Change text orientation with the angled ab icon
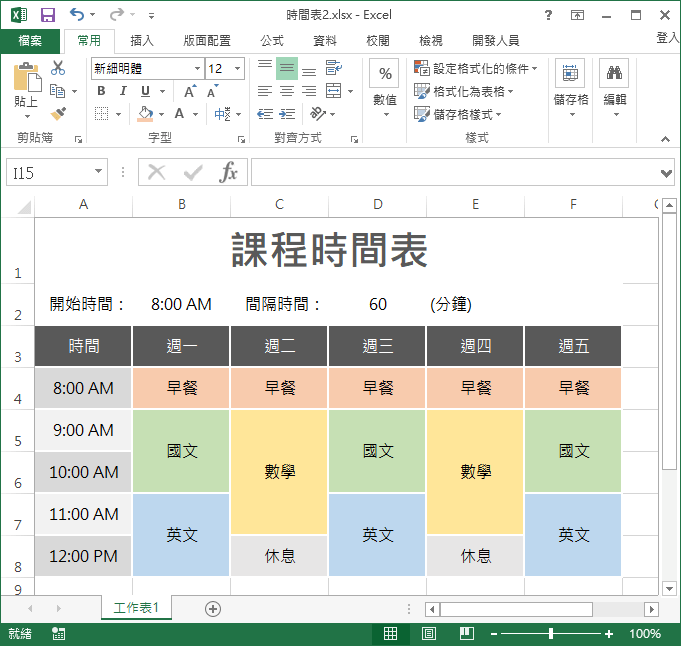The image size is (681, 646). tap(318, 114)
